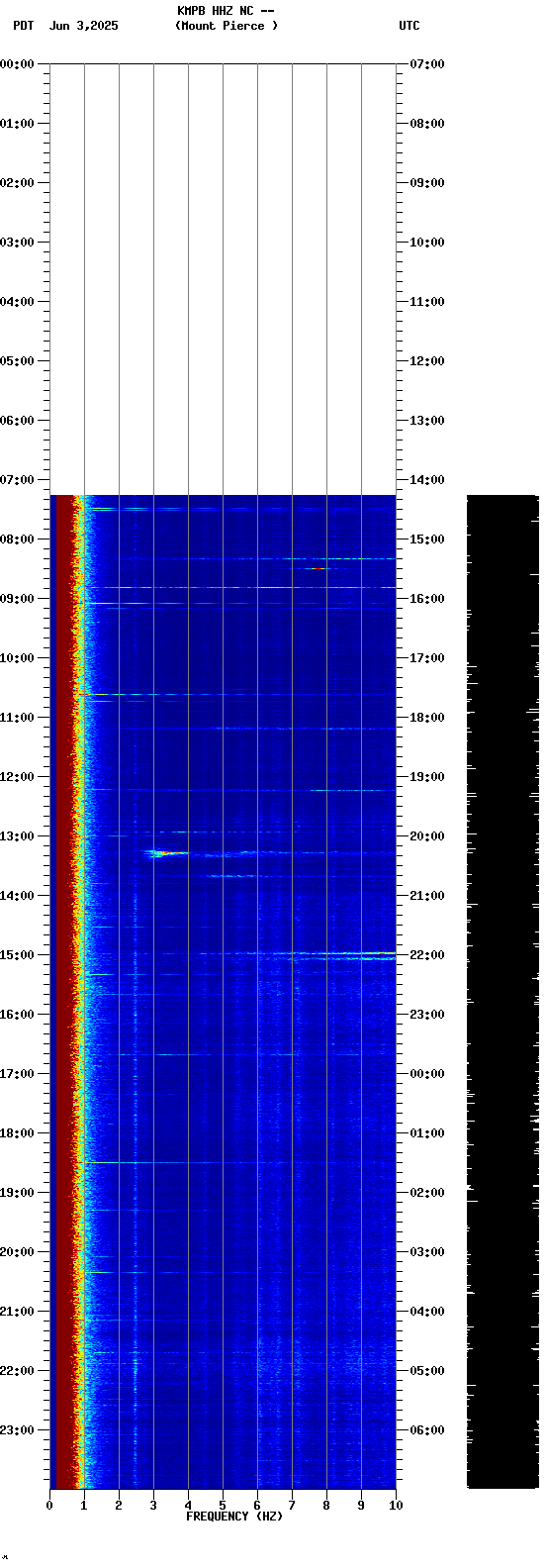
Task: Click the 15:00 PDT time label
Action: [17, 955]
